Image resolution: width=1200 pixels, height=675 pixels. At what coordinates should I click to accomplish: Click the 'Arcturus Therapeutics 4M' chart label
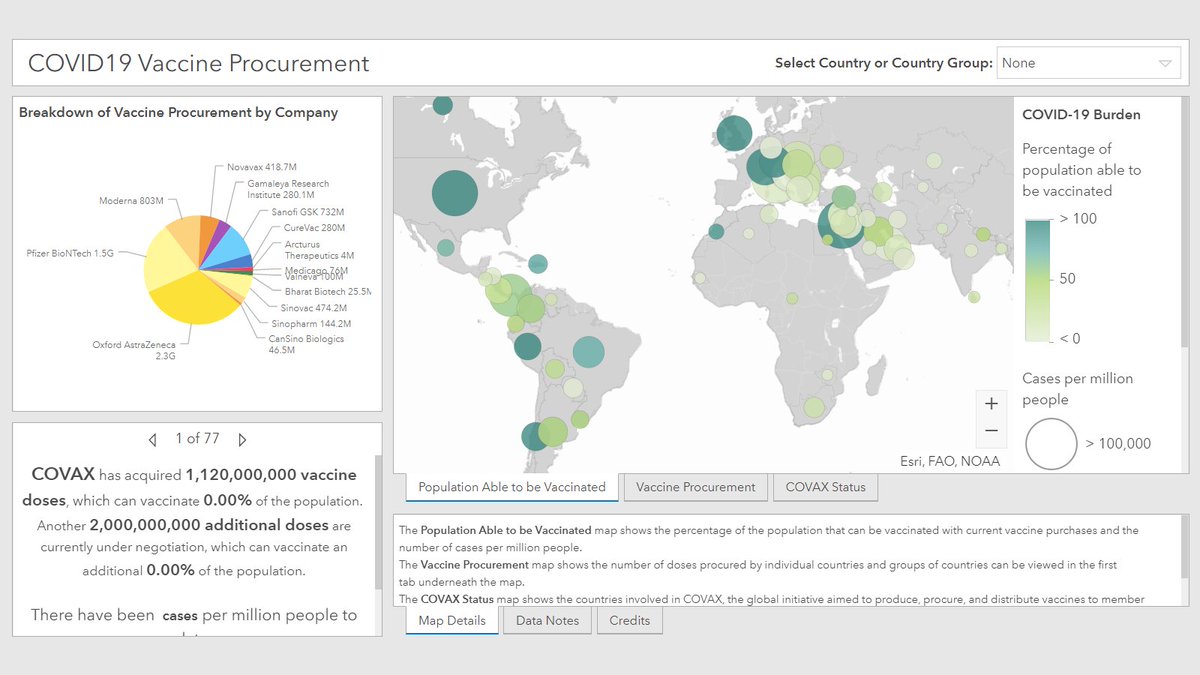pos(319,250)
